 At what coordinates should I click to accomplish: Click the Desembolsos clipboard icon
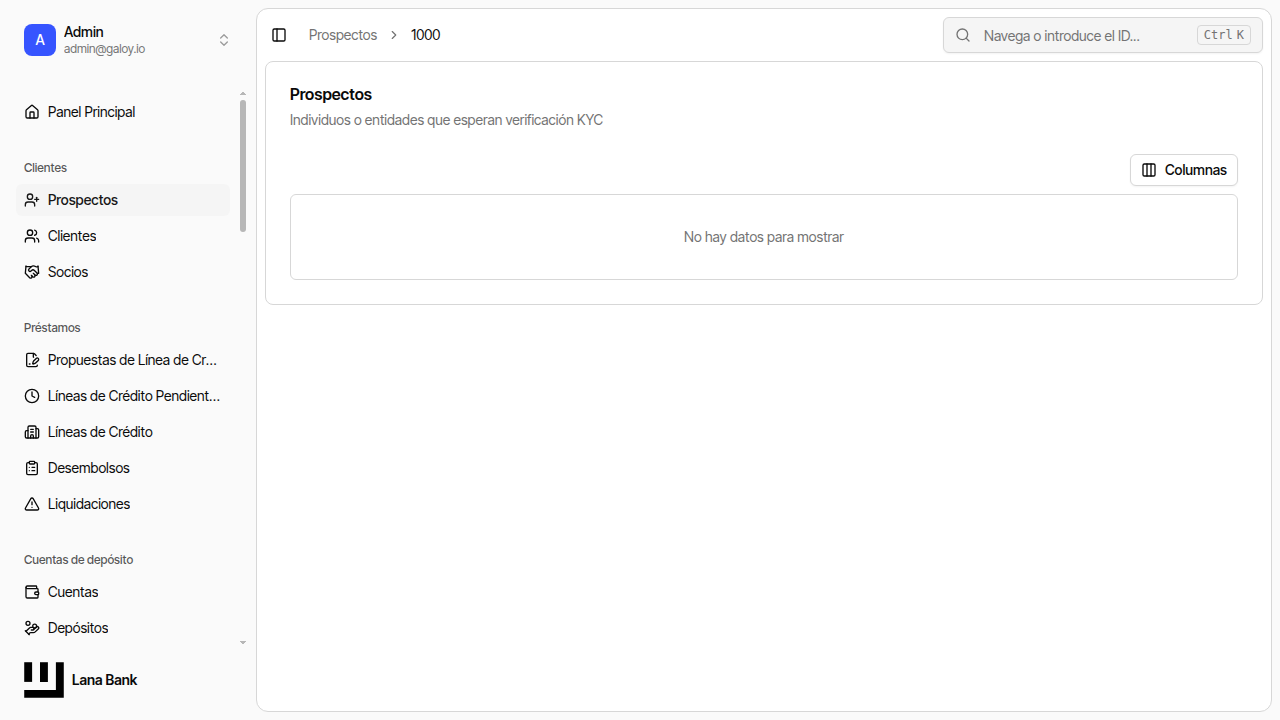click(32, 468)
